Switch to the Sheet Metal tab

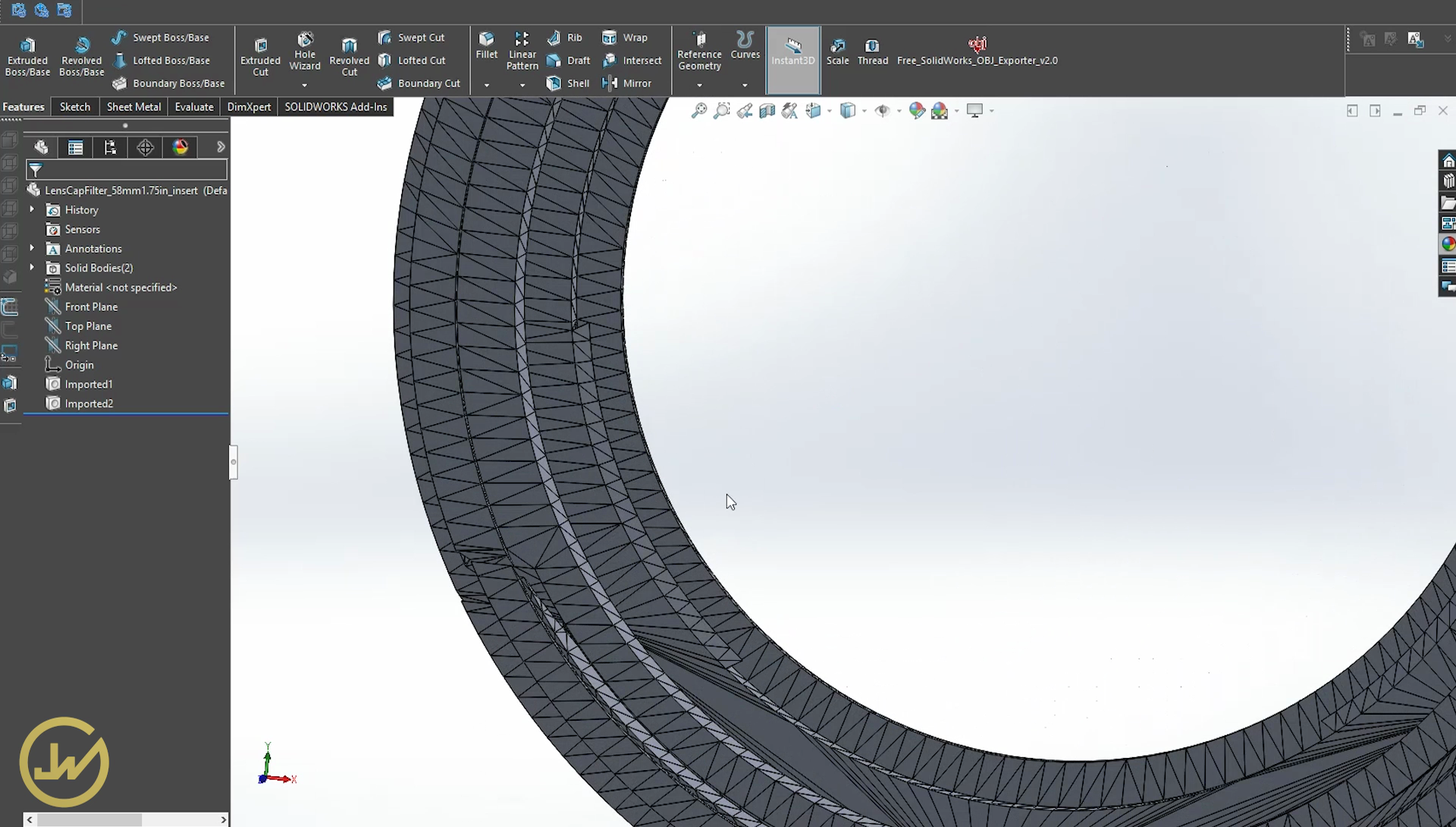tap(133, 107)
